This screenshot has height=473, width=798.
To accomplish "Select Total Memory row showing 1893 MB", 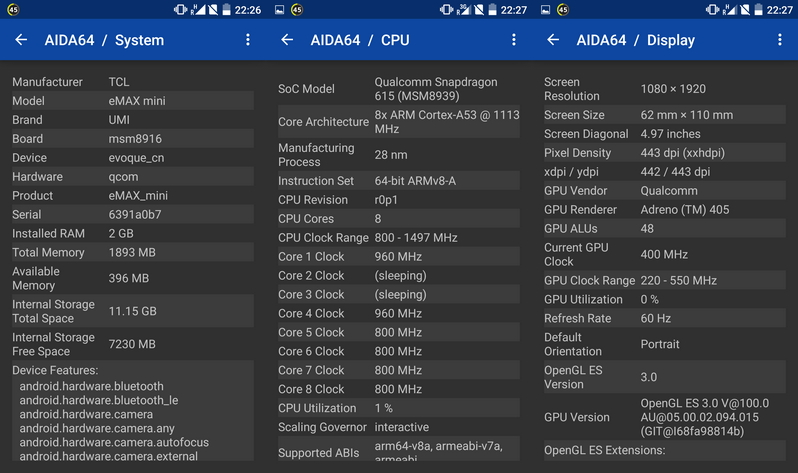I will (x=133, y=252).
